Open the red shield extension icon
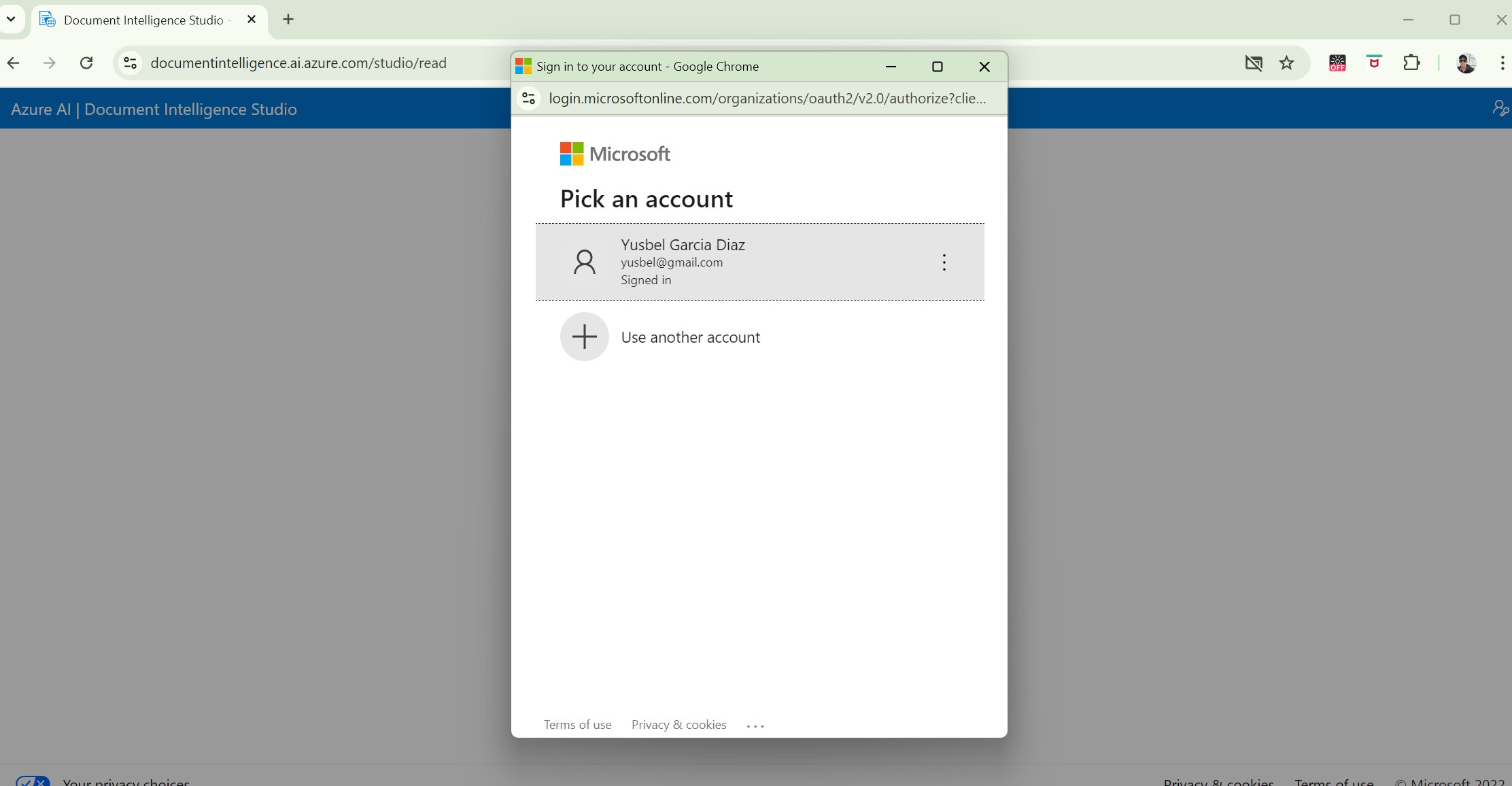 (1374, 63)
